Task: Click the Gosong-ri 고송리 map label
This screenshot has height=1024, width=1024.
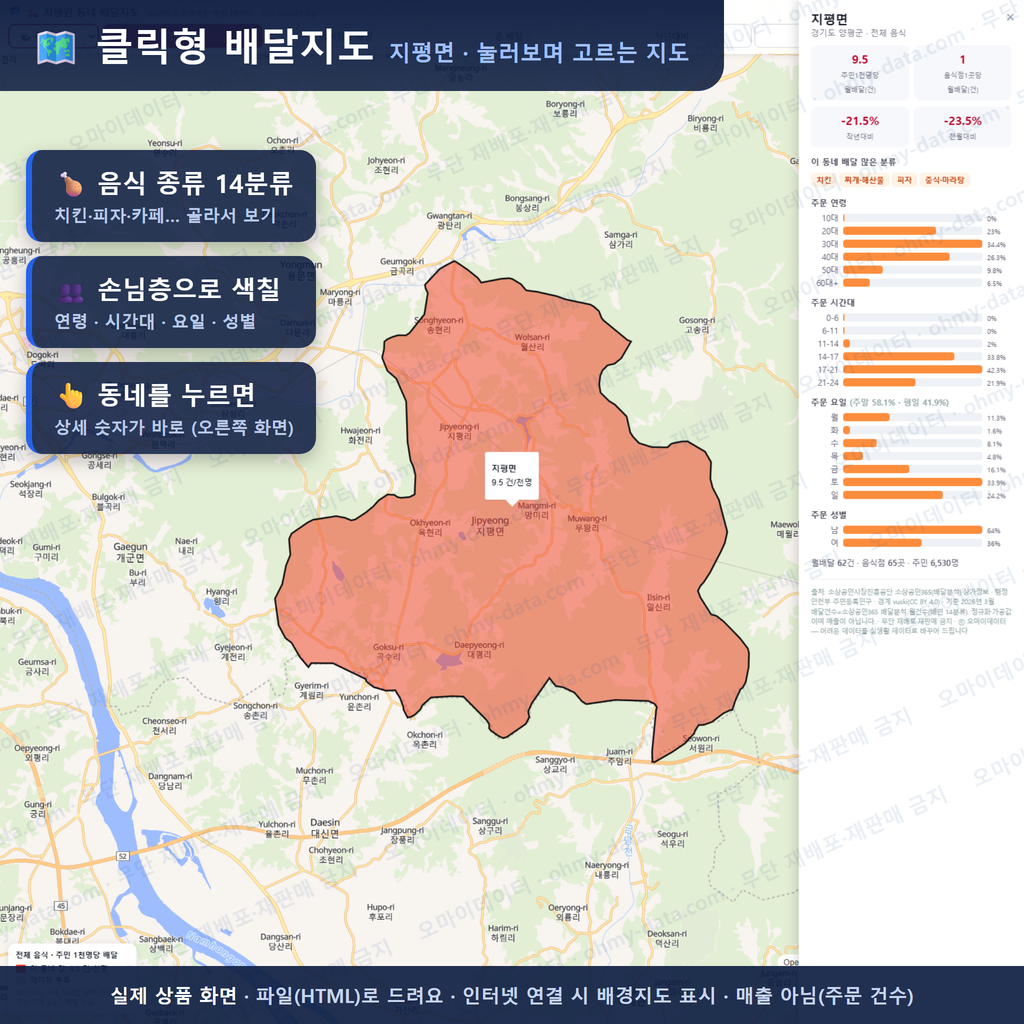Action: point(697,325)
